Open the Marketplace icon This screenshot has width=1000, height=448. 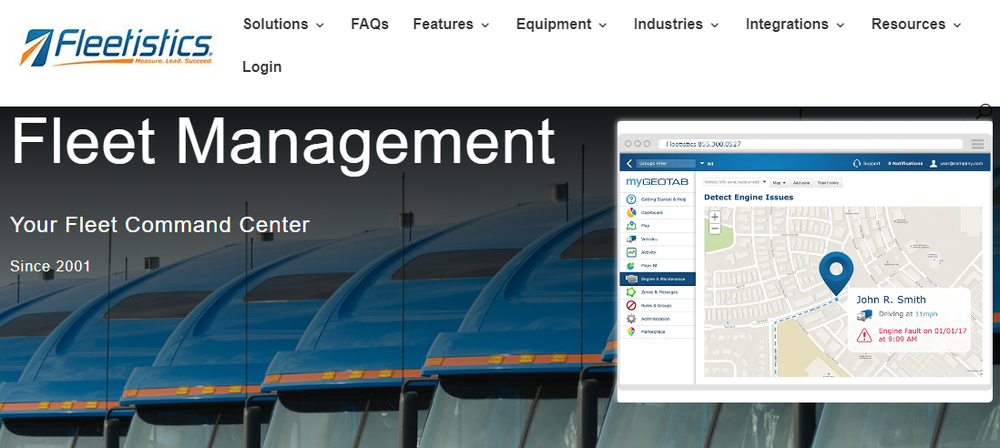coord(631,332)
